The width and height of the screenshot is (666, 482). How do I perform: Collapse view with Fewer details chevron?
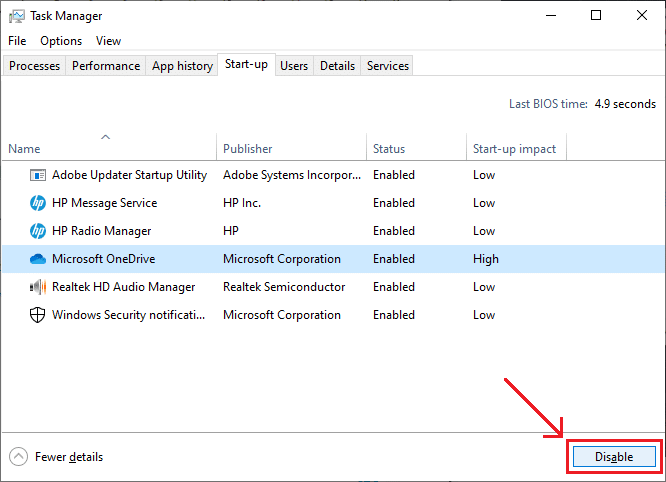click(19, 457)
